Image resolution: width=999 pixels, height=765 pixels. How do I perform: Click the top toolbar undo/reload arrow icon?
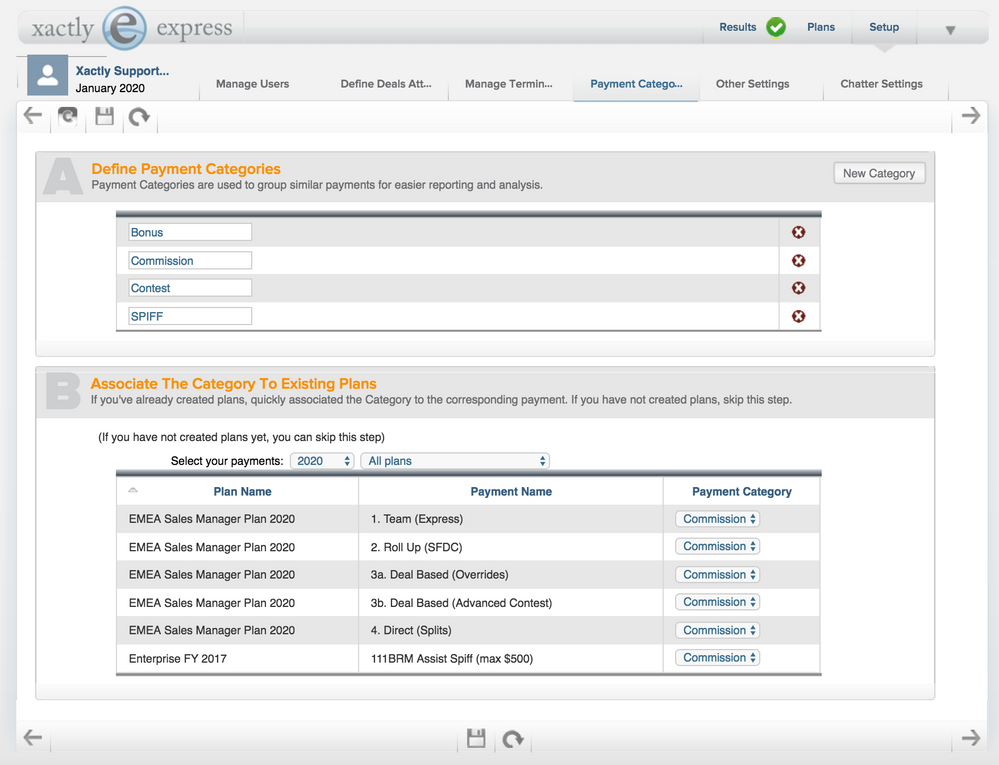pyautogui.click(x=139, y=117)
